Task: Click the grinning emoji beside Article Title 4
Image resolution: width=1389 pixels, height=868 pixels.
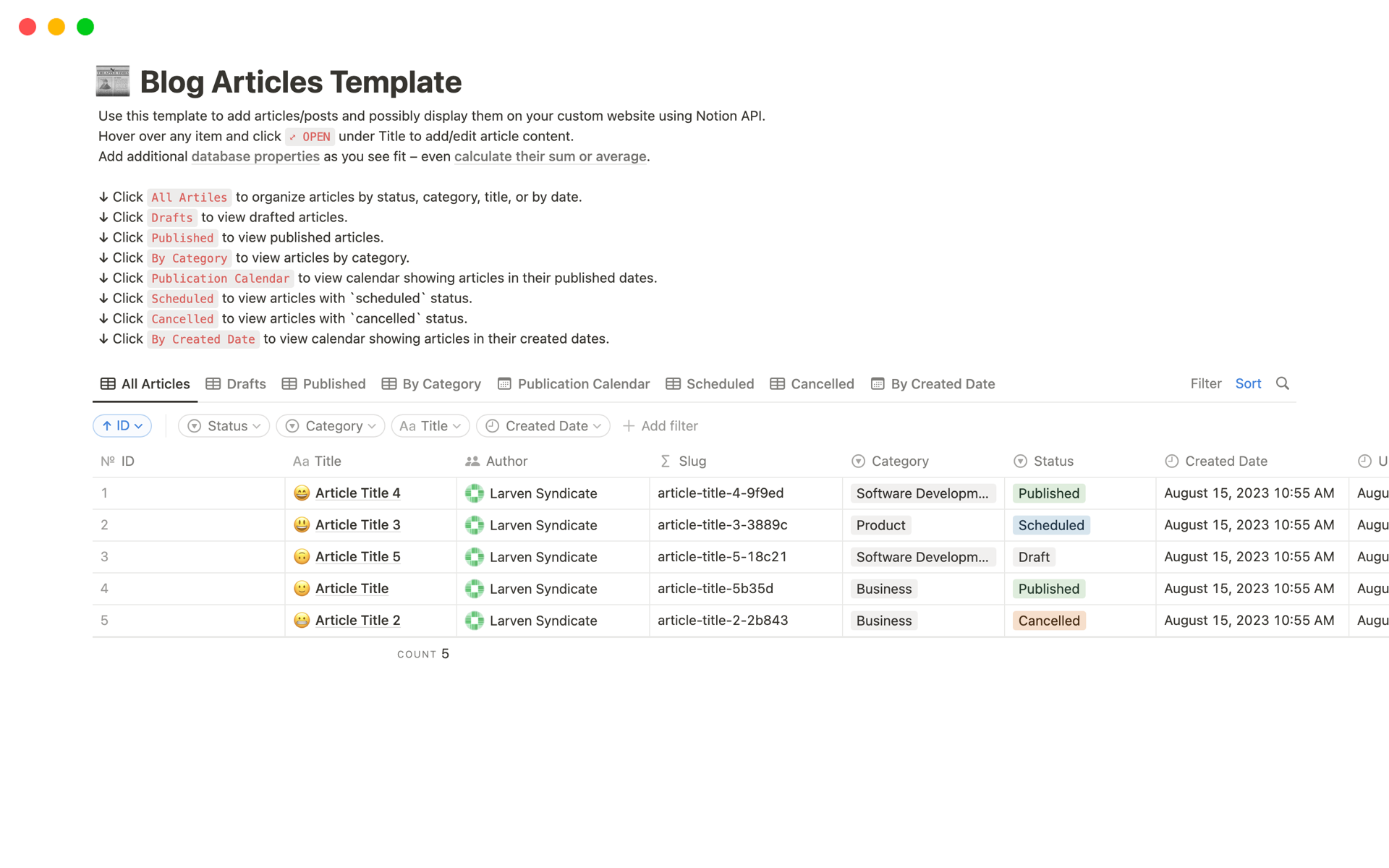Action: [302, 493]
